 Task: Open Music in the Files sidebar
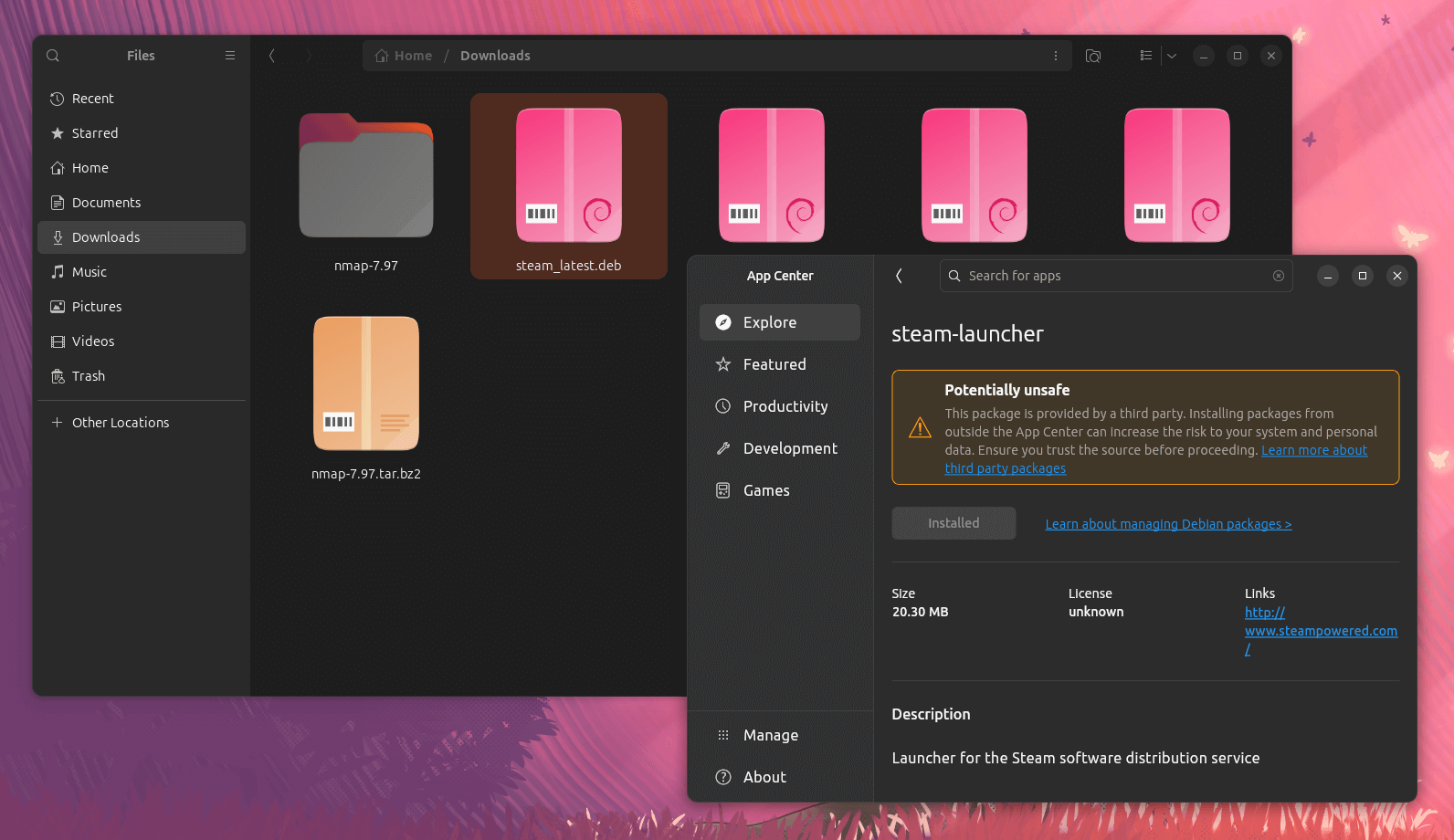pos(142,272)
